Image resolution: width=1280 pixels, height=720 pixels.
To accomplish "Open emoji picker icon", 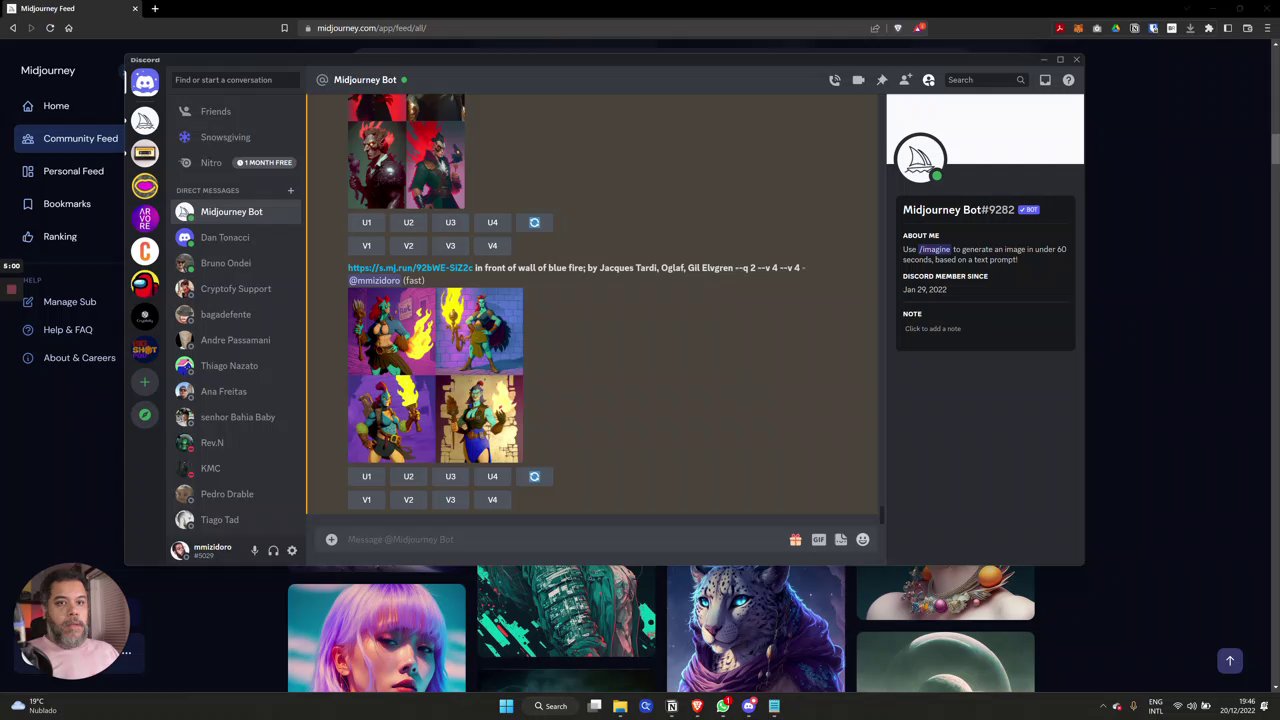I will [863, 540].
